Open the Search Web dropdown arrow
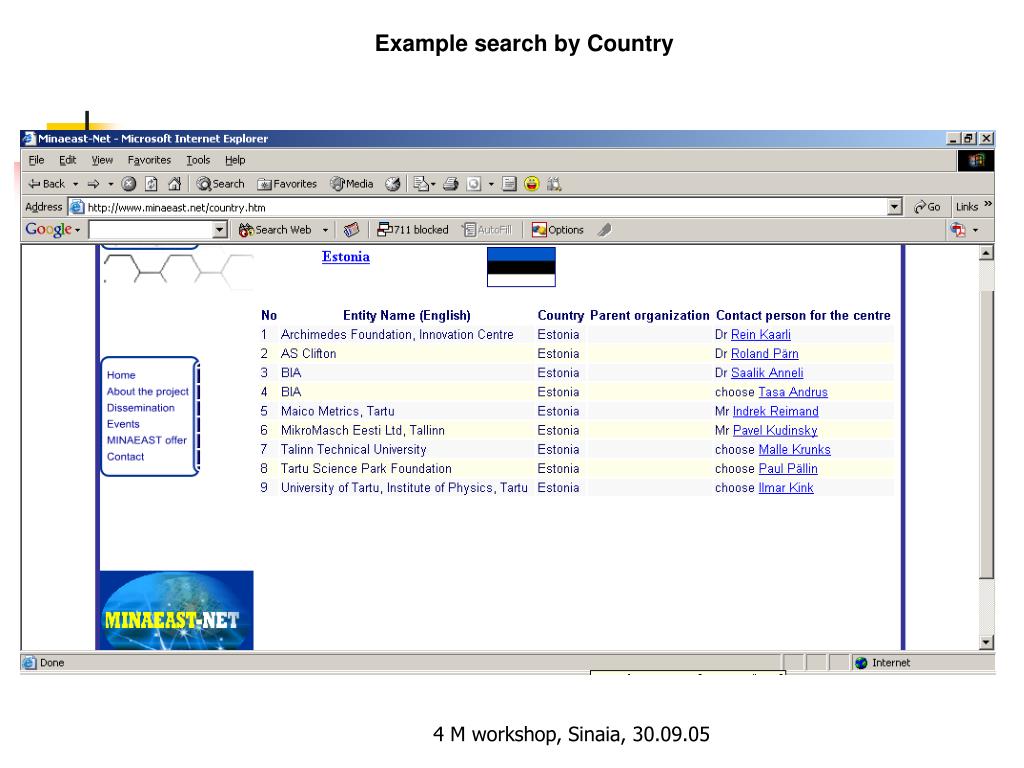The image size is (1024, 768). pos(325,230)
